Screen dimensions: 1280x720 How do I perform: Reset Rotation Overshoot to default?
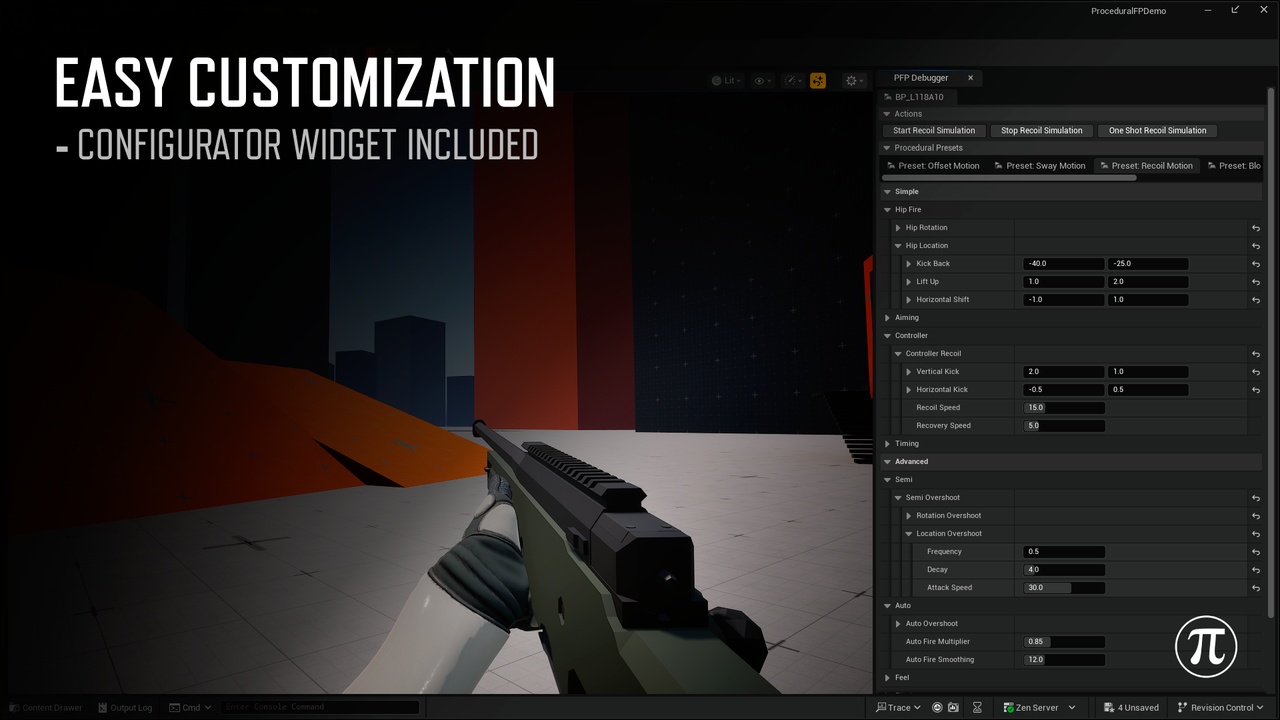tap(1256, 516)
